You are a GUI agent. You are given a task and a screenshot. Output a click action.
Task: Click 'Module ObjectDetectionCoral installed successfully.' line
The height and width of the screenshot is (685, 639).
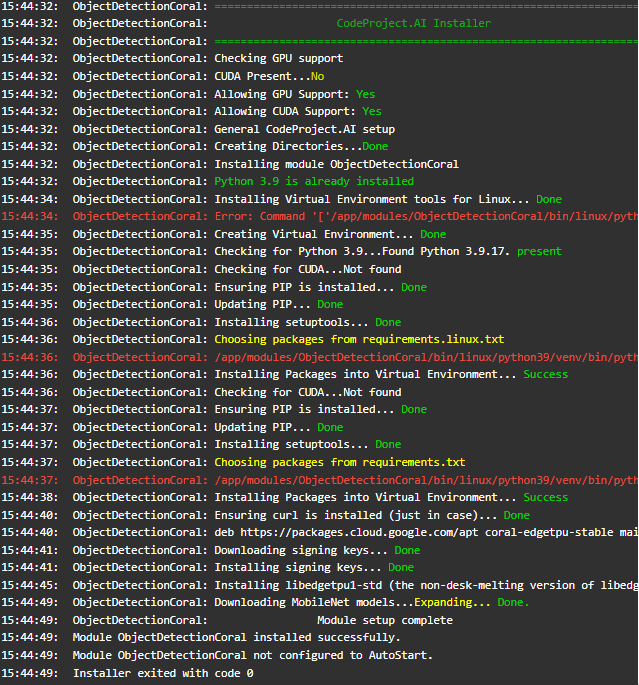coord(201,637)
